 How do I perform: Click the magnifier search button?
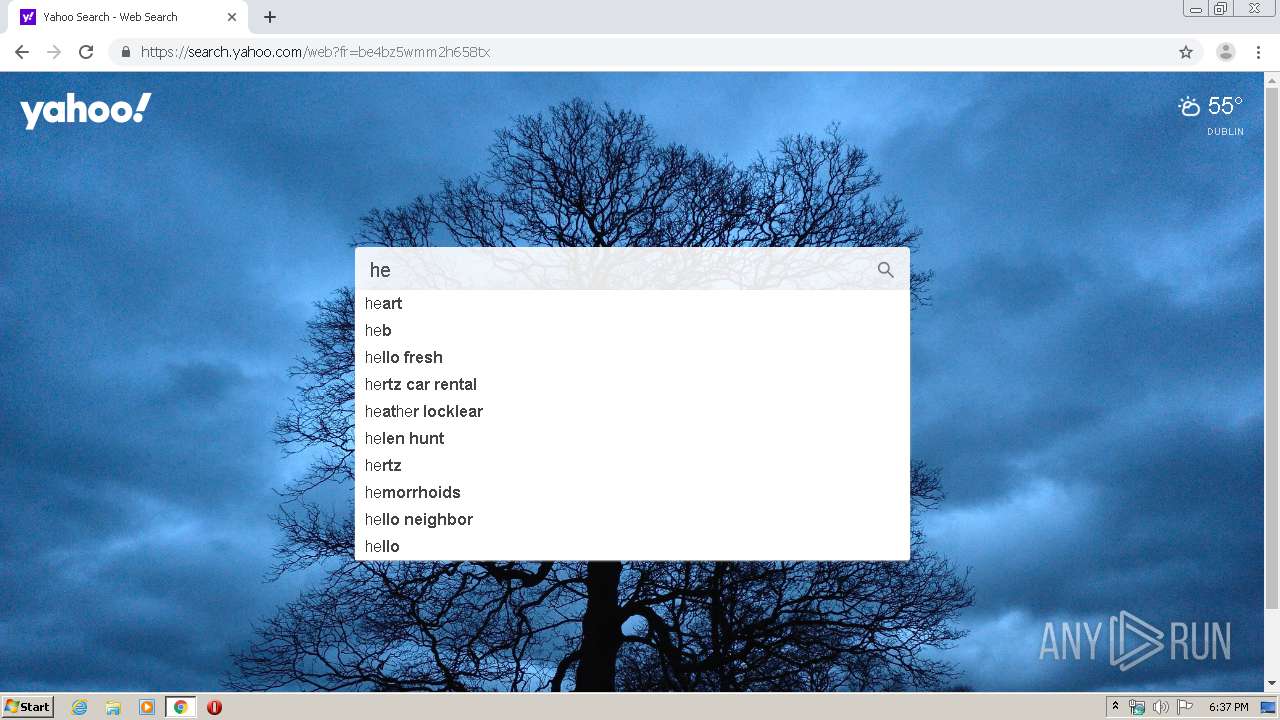(x=886, y=270)
